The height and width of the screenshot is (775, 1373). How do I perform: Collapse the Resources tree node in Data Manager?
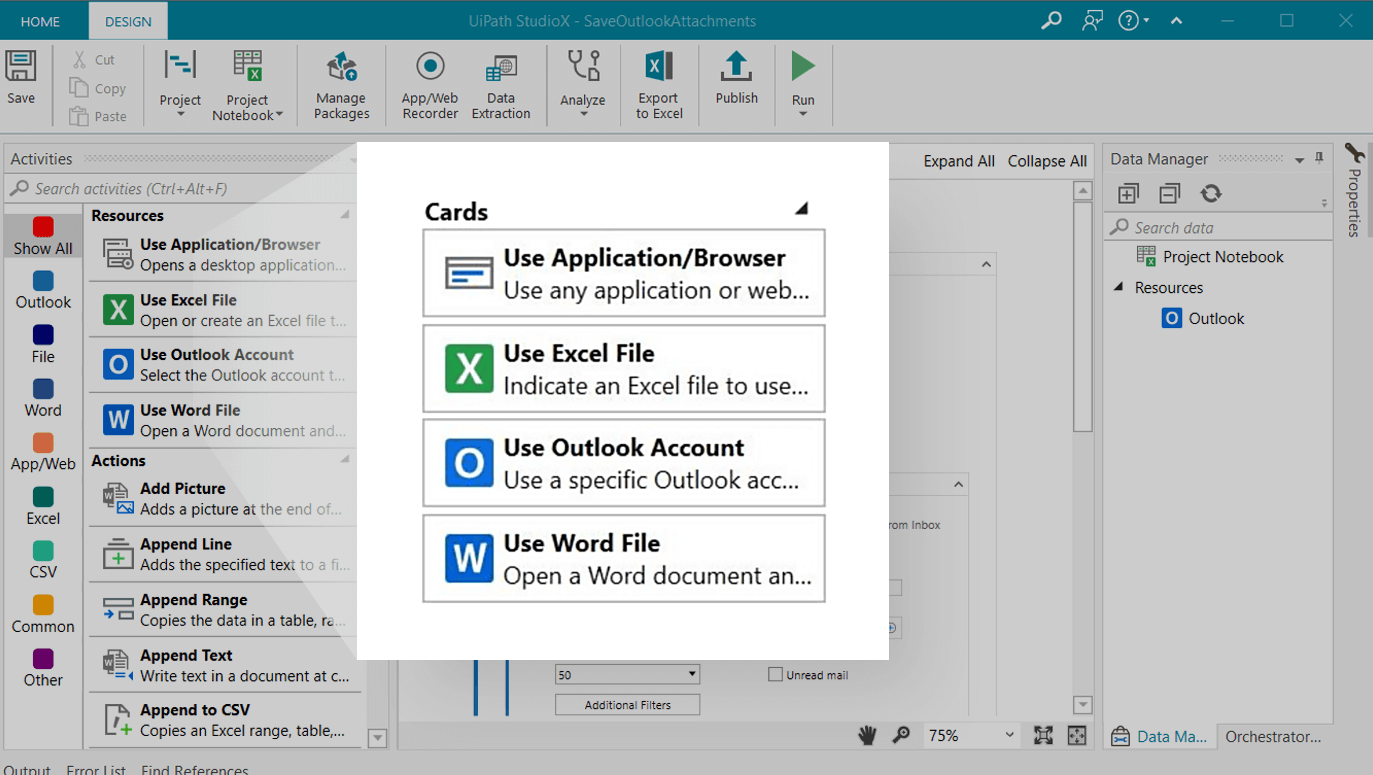[x=1119, y=287]
